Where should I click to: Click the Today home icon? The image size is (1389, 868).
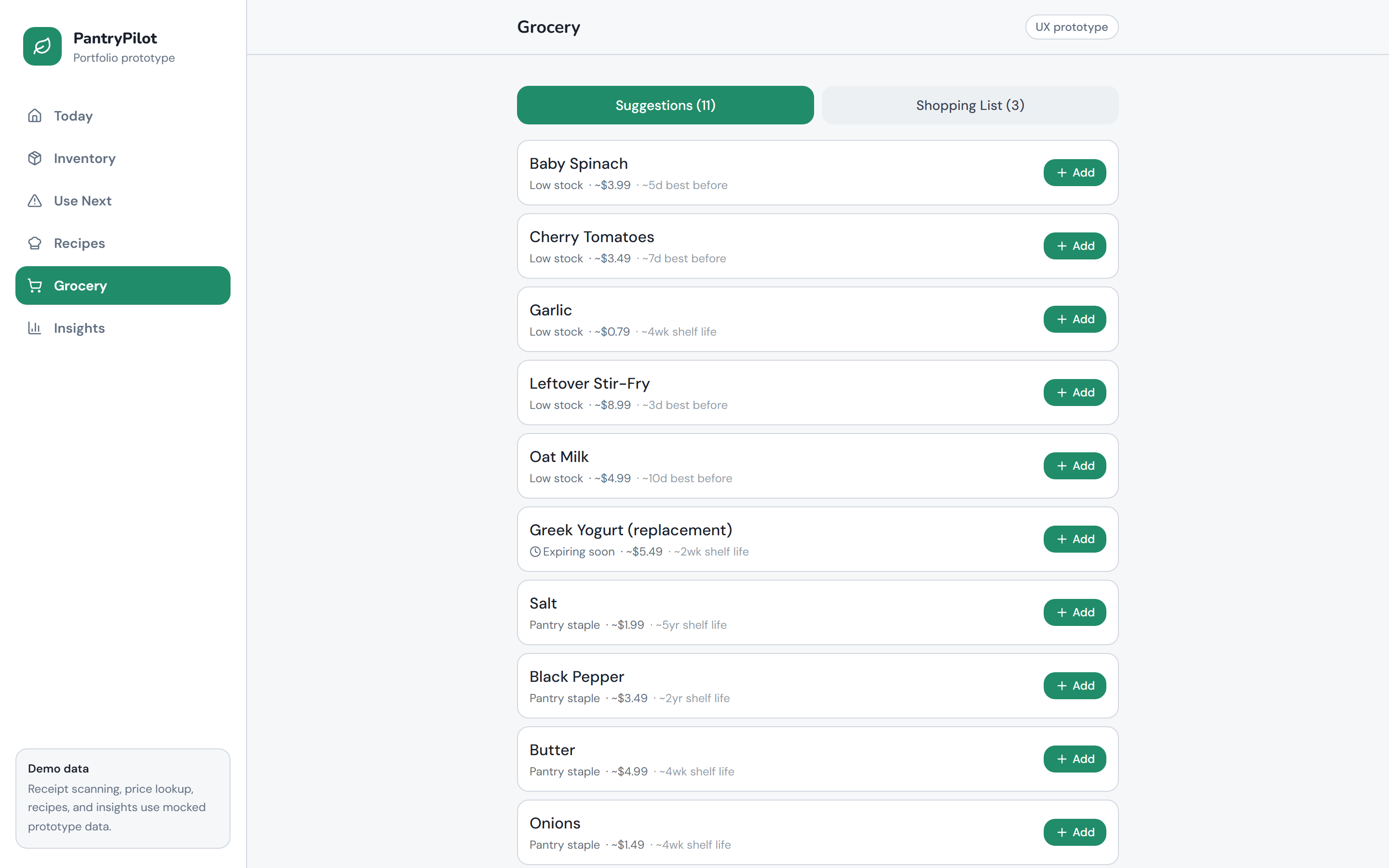click(x=34, y=116)
